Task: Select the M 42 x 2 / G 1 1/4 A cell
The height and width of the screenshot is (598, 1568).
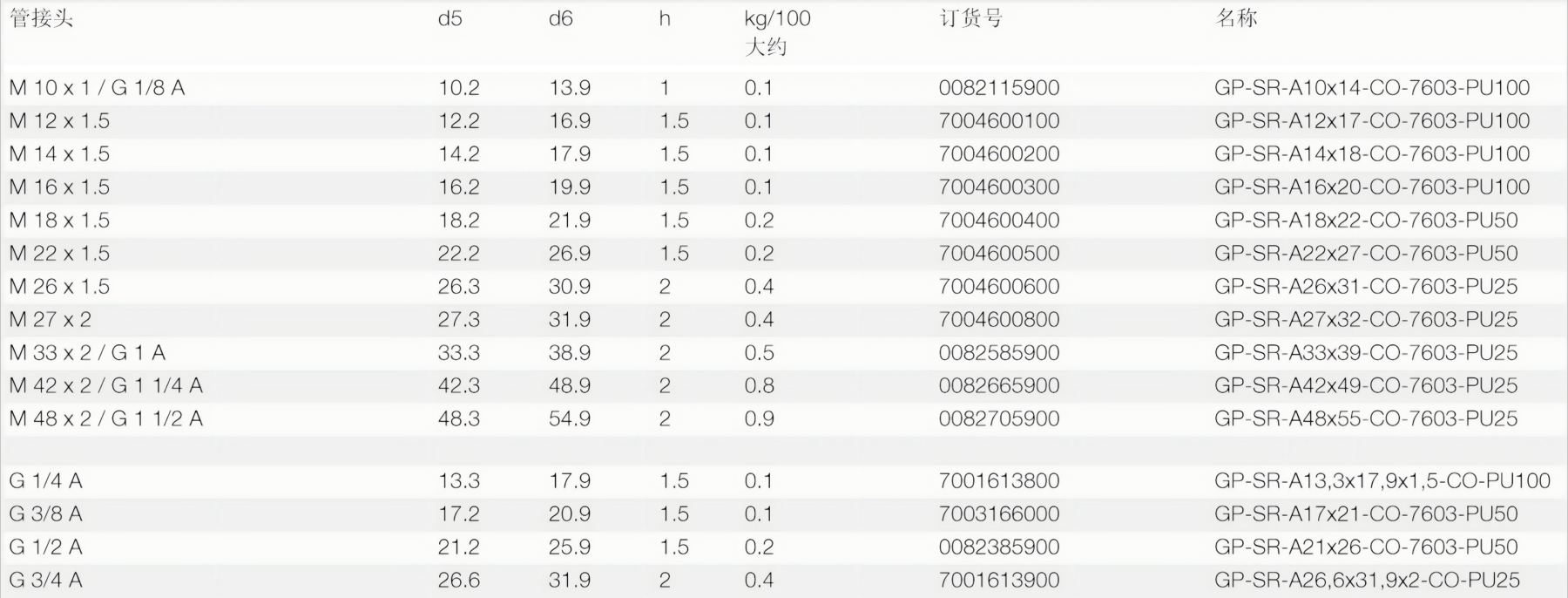Action: [105, 386]
